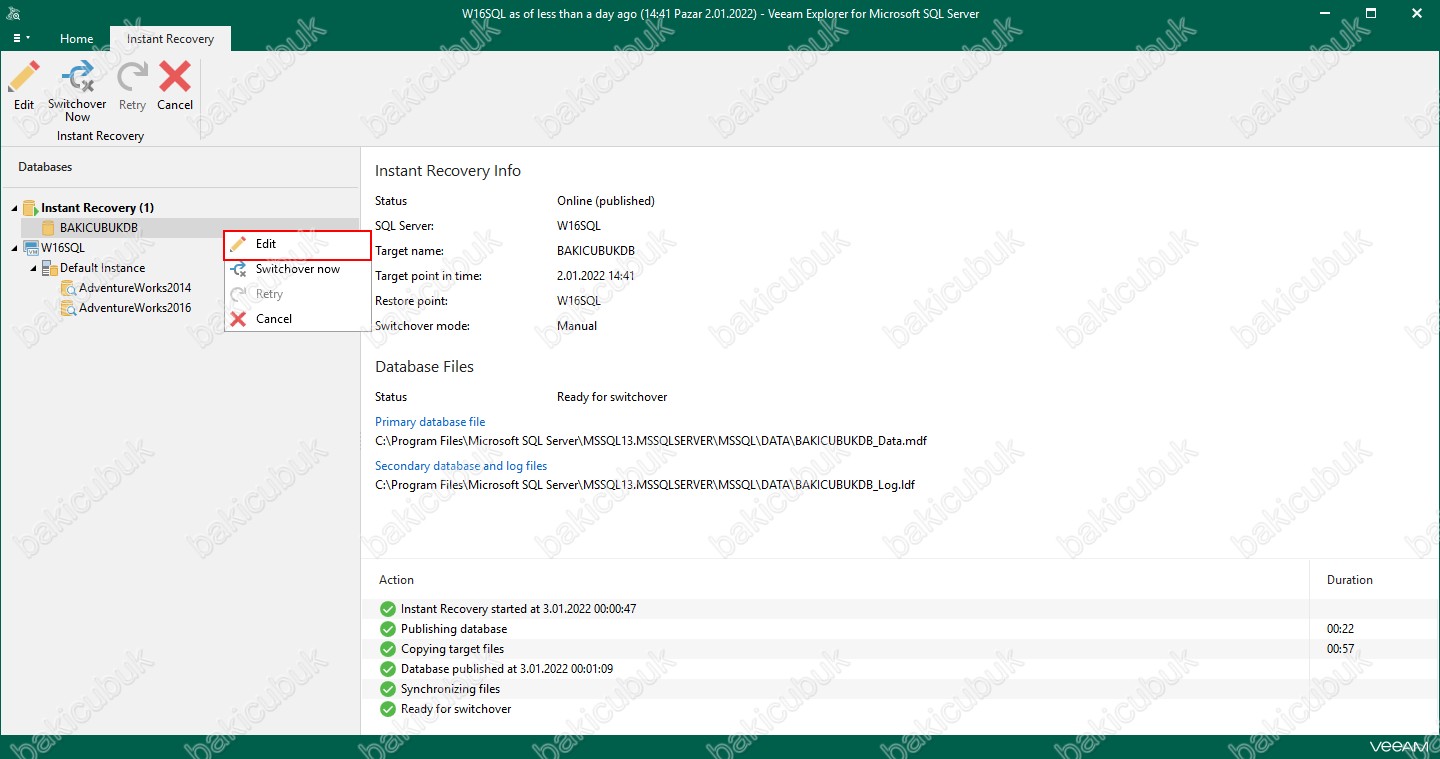Select the BAKICUBUKDB database icon
Image resolution: width=1440 pixels, height=759 pixels.
(48, 228)
